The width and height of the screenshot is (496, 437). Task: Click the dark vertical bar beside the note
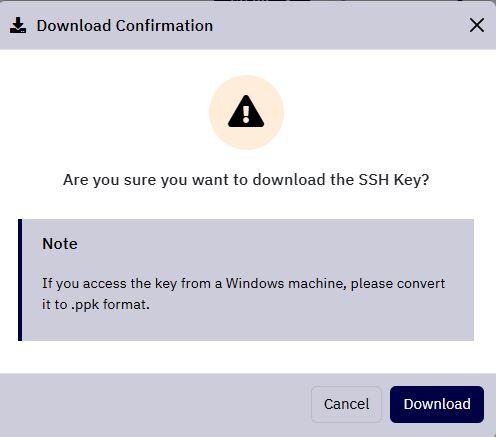click(x=20, y=280)
